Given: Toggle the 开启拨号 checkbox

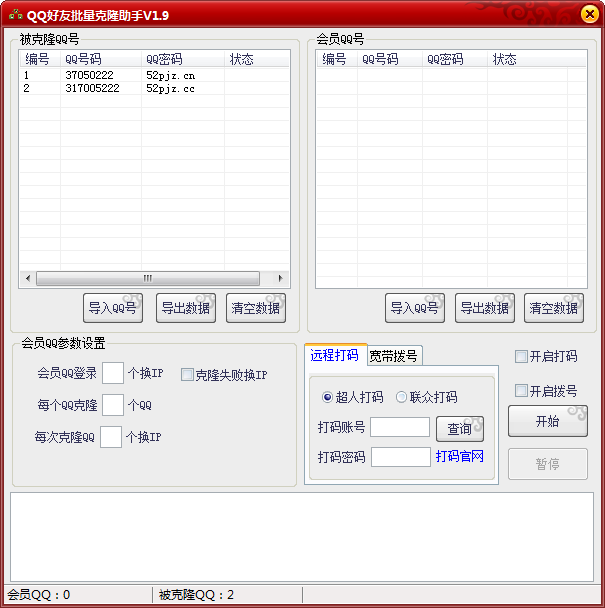Looking at the screenshot, I should (521, 391).
